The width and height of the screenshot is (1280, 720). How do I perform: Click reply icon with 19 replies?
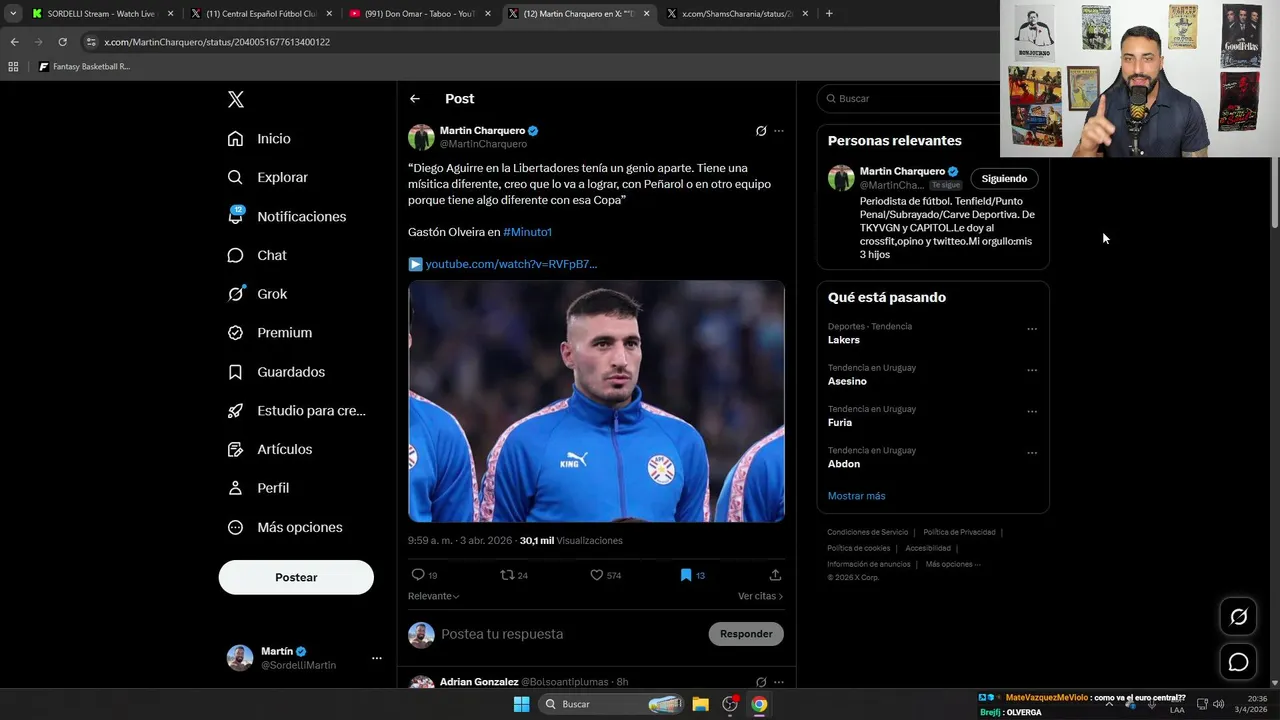click(x=418, y=575)
